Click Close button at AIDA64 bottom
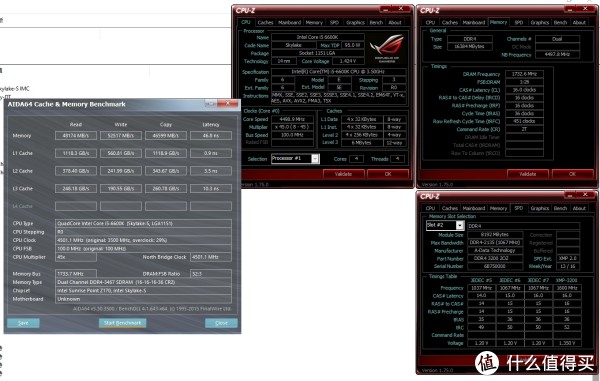 [221, 323]
